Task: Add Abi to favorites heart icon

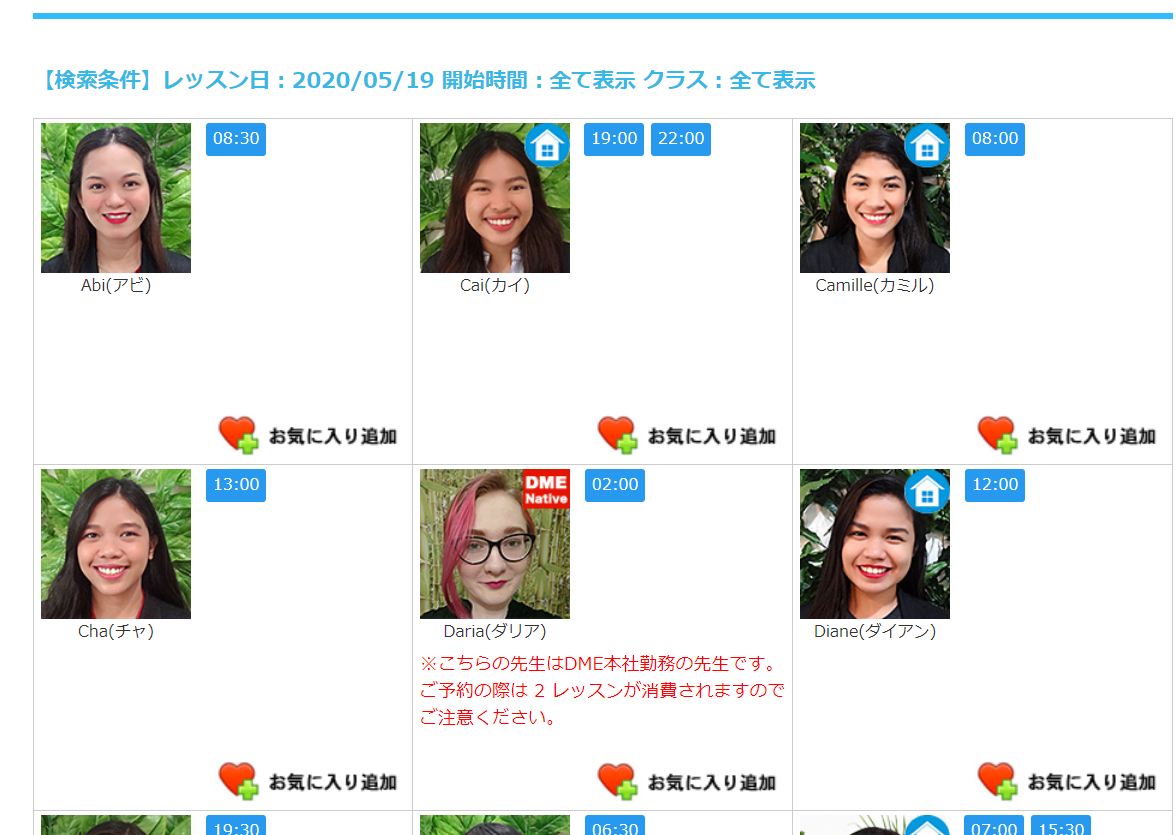Action: (238, 435)
